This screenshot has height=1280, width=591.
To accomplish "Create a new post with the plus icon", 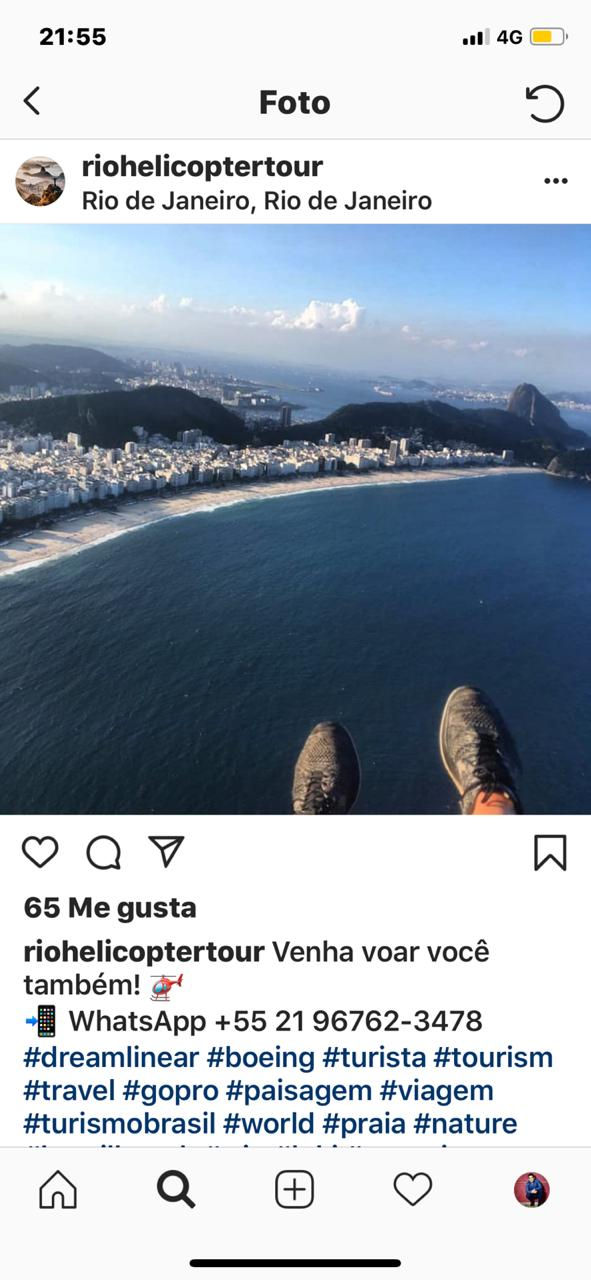I will pos(294,1190).
